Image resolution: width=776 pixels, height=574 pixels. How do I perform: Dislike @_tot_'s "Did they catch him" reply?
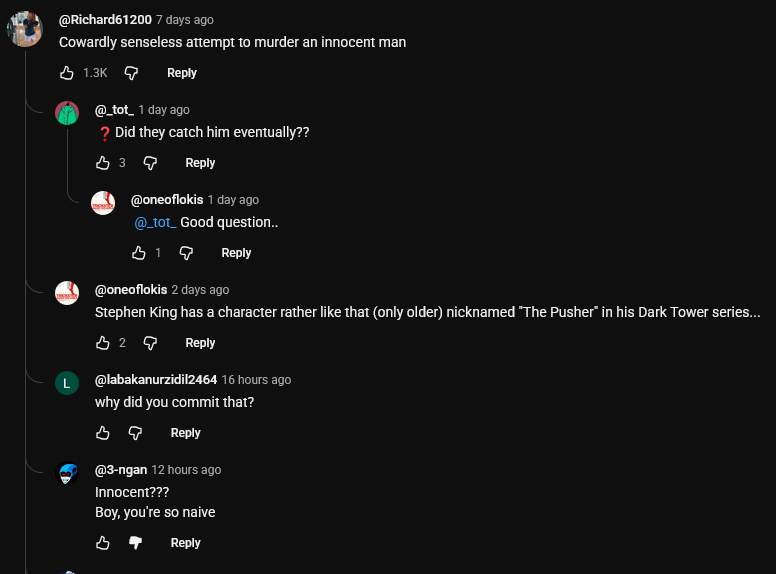150,163
